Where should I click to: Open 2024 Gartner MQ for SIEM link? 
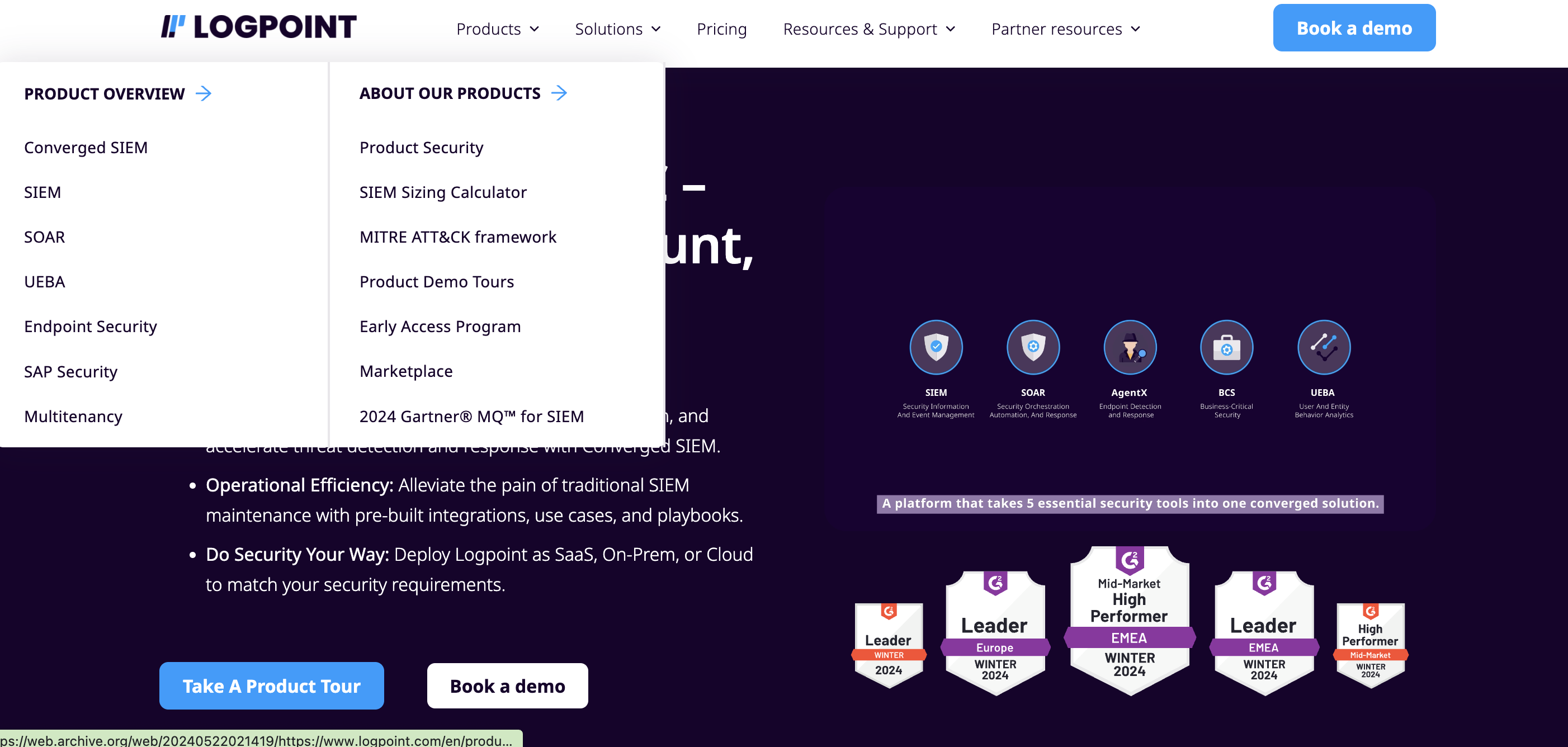point(472,417)
